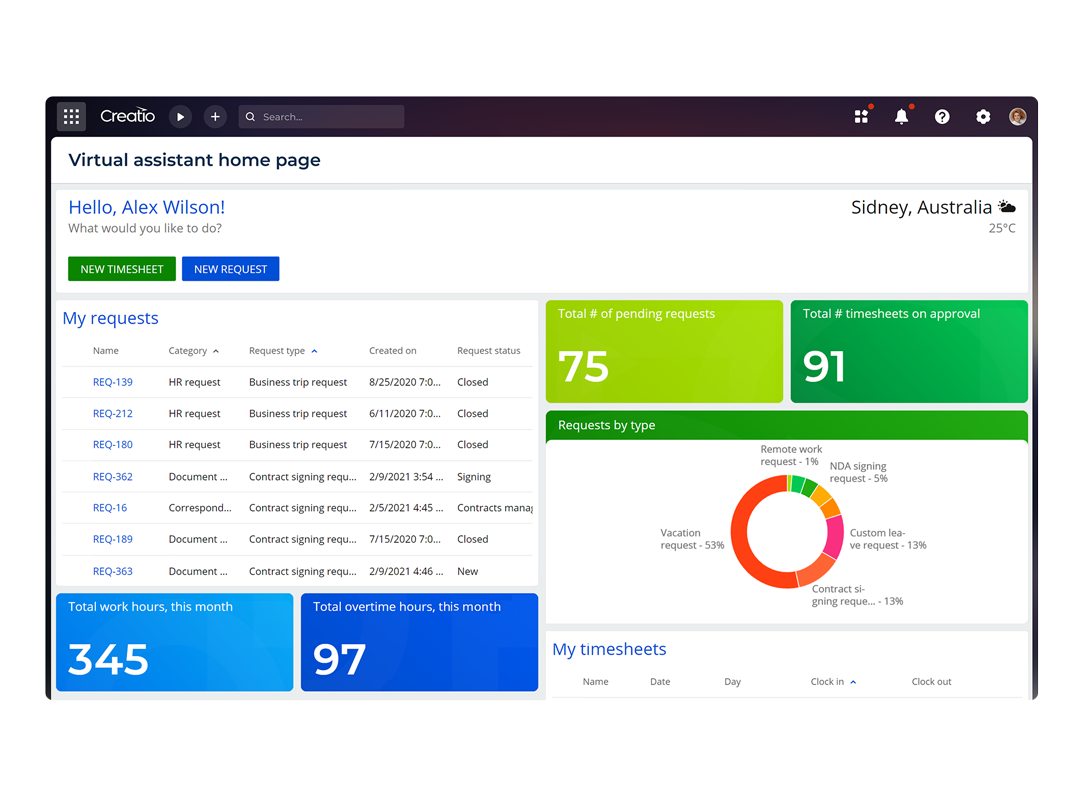
Task: Click the Creatio logo
Action: [x=127, y=116]
